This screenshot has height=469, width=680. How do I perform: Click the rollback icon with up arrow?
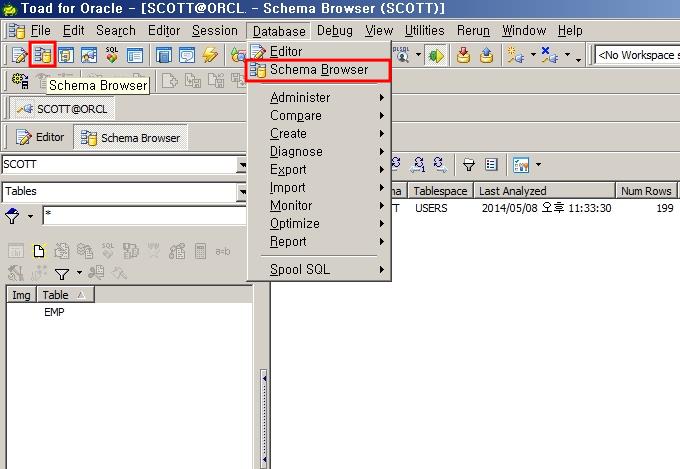(x=489, y=55)
